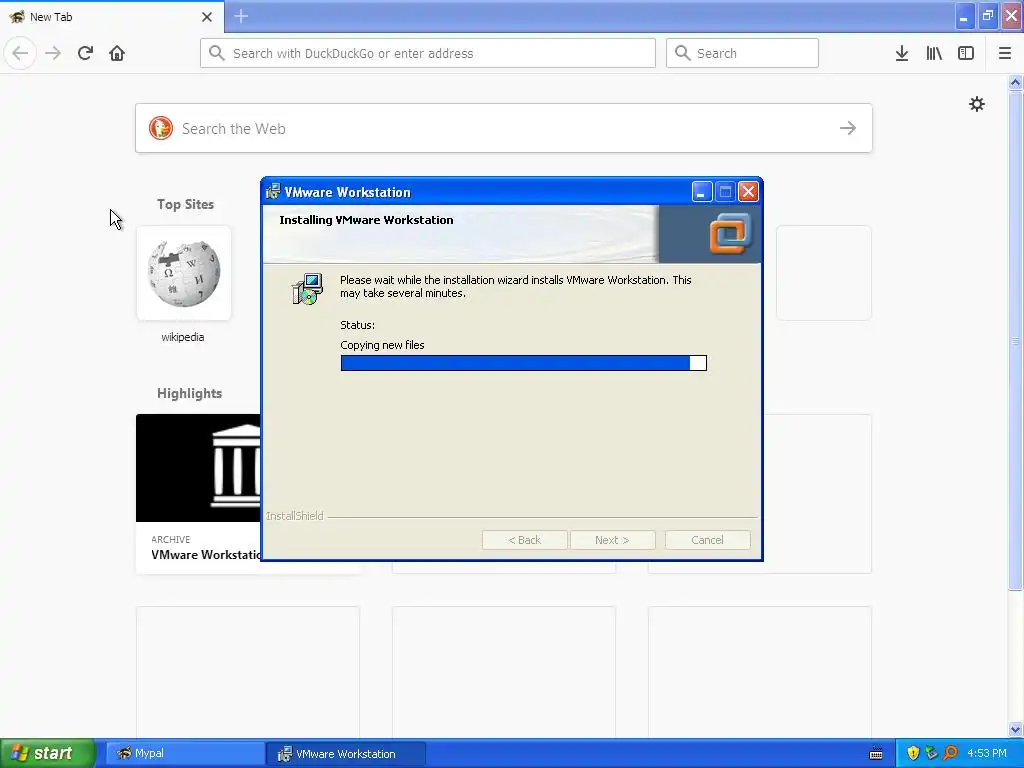
Task: Reload the current page
Action: point(86,53)
